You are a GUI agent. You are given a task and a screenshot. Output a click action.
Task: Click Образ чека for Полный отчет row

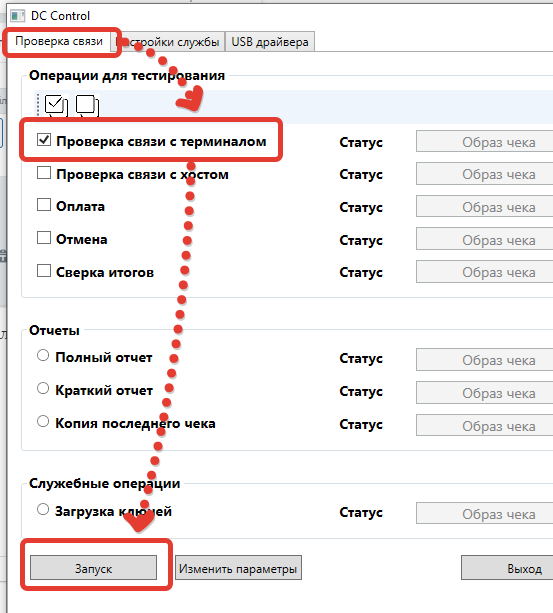(x=485, y=360)
